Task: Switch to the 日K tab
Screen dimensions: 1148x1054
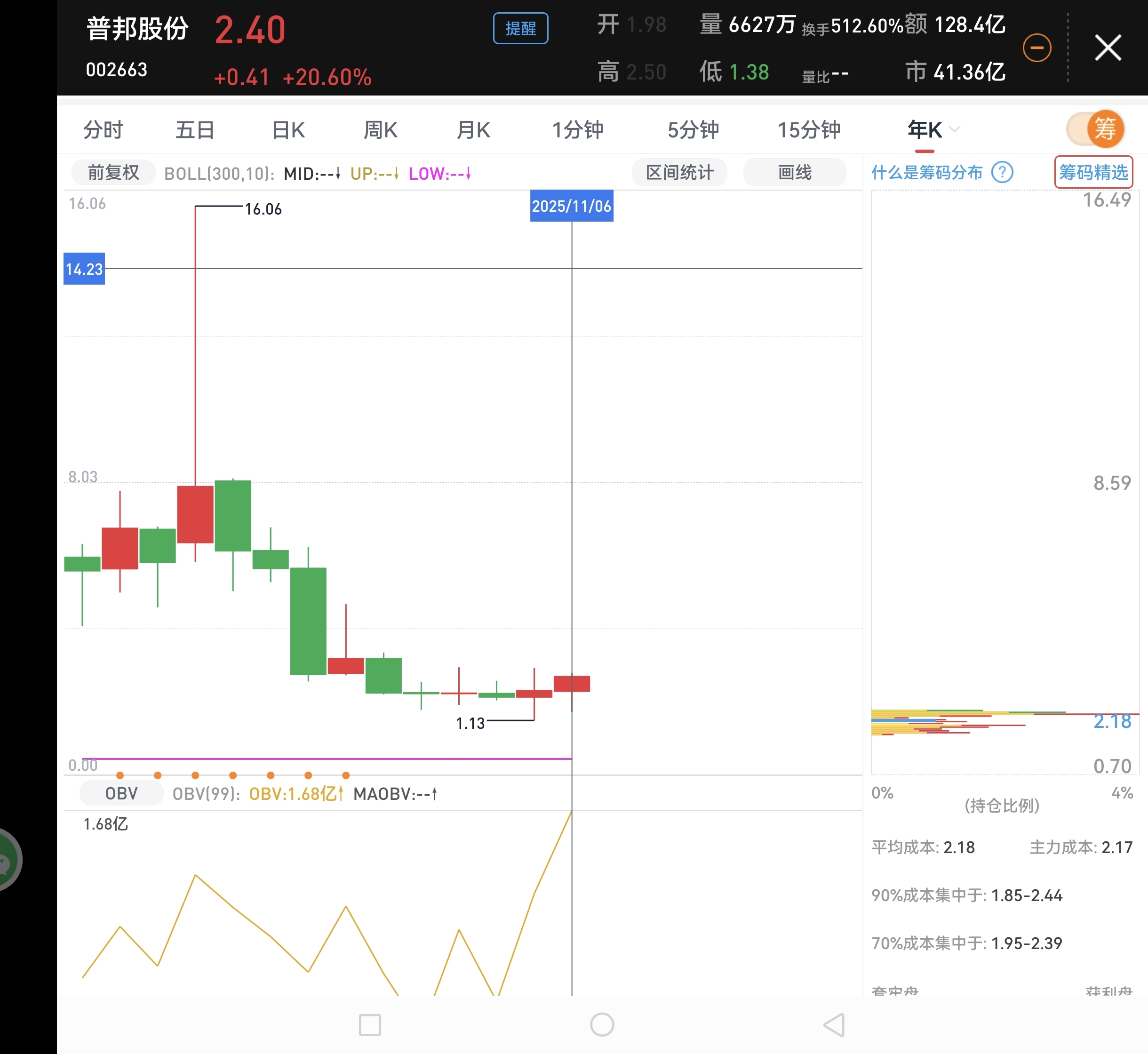Action: tap(288, 130)
